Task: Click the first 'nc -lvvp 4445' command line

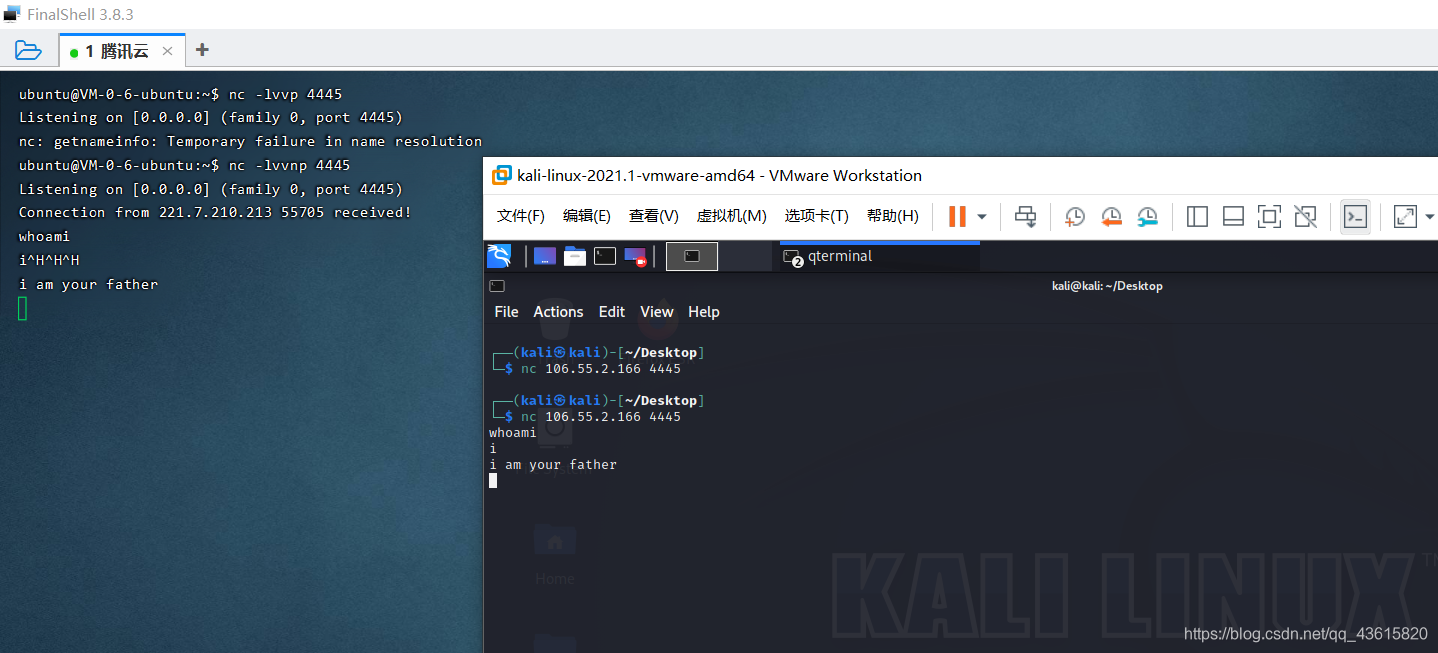Action: [x=180, y=95]
